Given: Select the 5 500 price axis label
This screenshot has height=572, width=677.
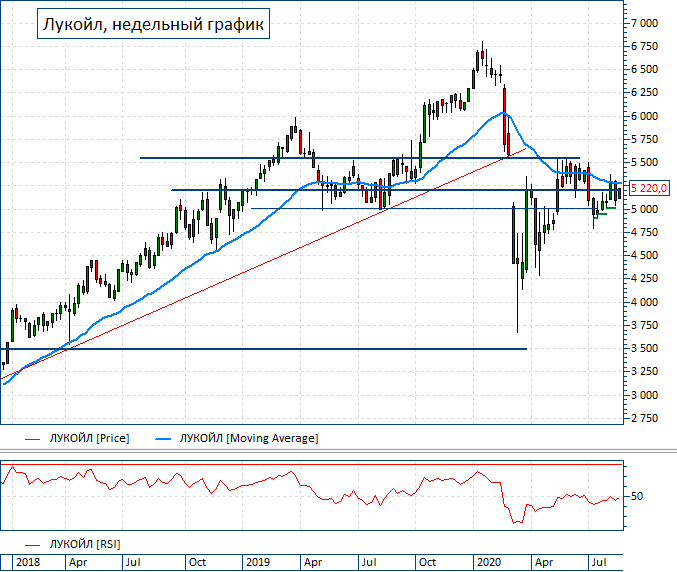Looking at the screenshot, I should tap(645, 162).
